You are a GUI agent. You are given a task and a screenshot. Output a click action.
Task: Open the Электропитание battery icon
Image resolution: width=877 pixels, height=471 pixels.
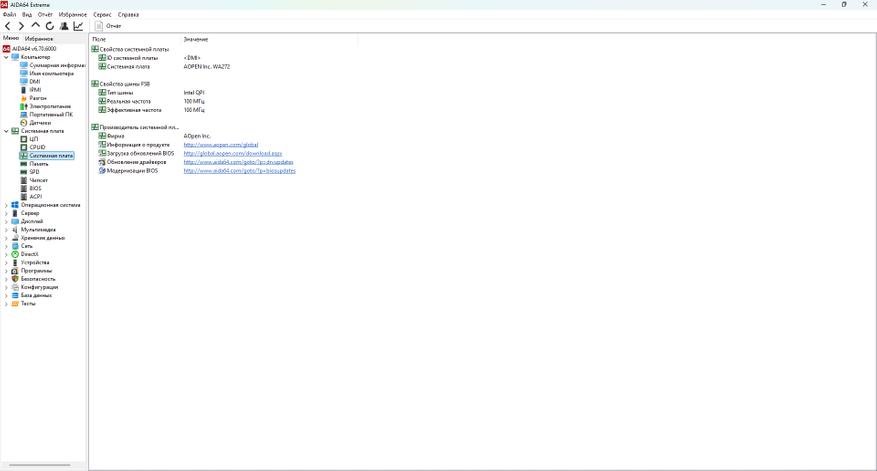click(x=23, y=106)
